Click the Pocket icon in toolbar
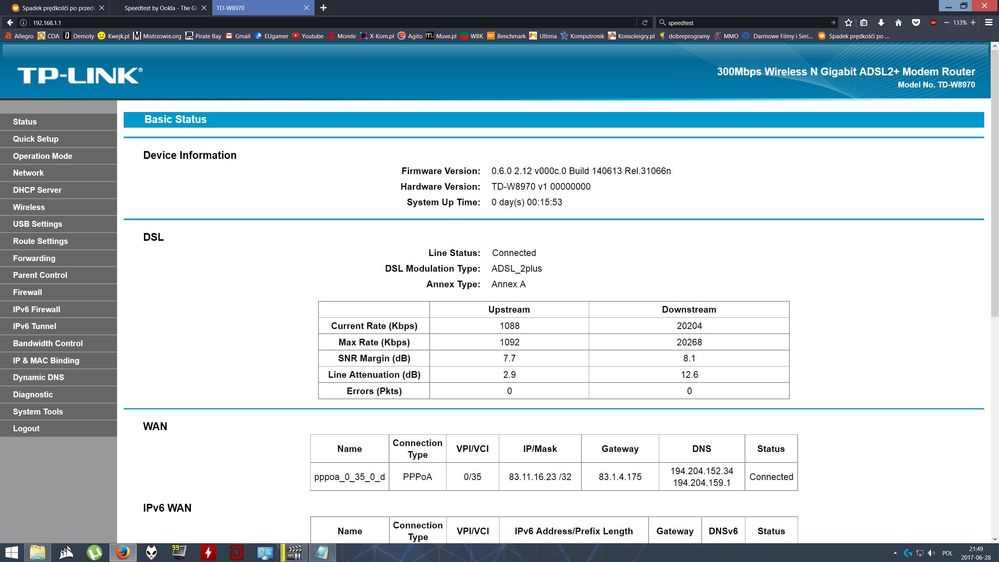Image resolution: width=999 pixels, height=562 pixels. coord(914,22)
